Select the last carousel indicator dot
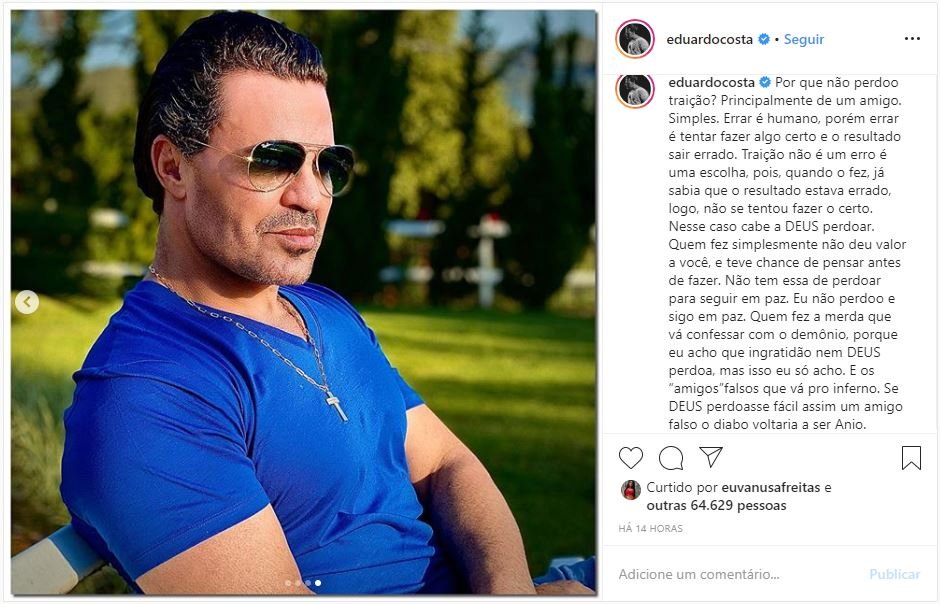This screenshot has height=604, width=940. [x=318, y=582]
